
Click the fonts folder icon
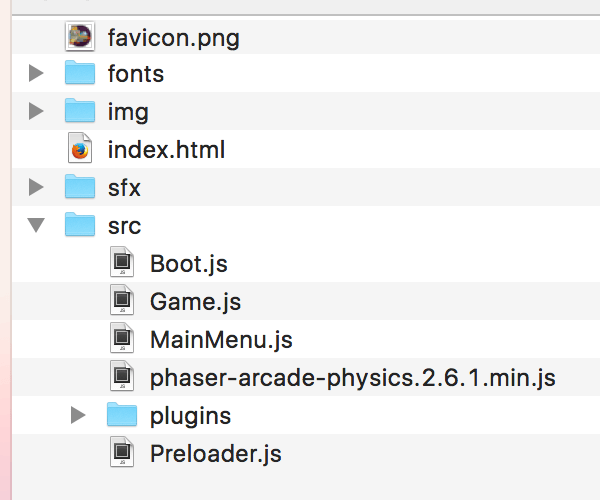[x=80, y=73]
